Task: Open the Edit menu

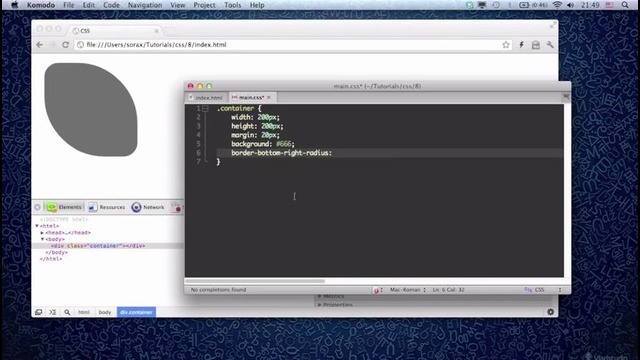Action: 89,5
